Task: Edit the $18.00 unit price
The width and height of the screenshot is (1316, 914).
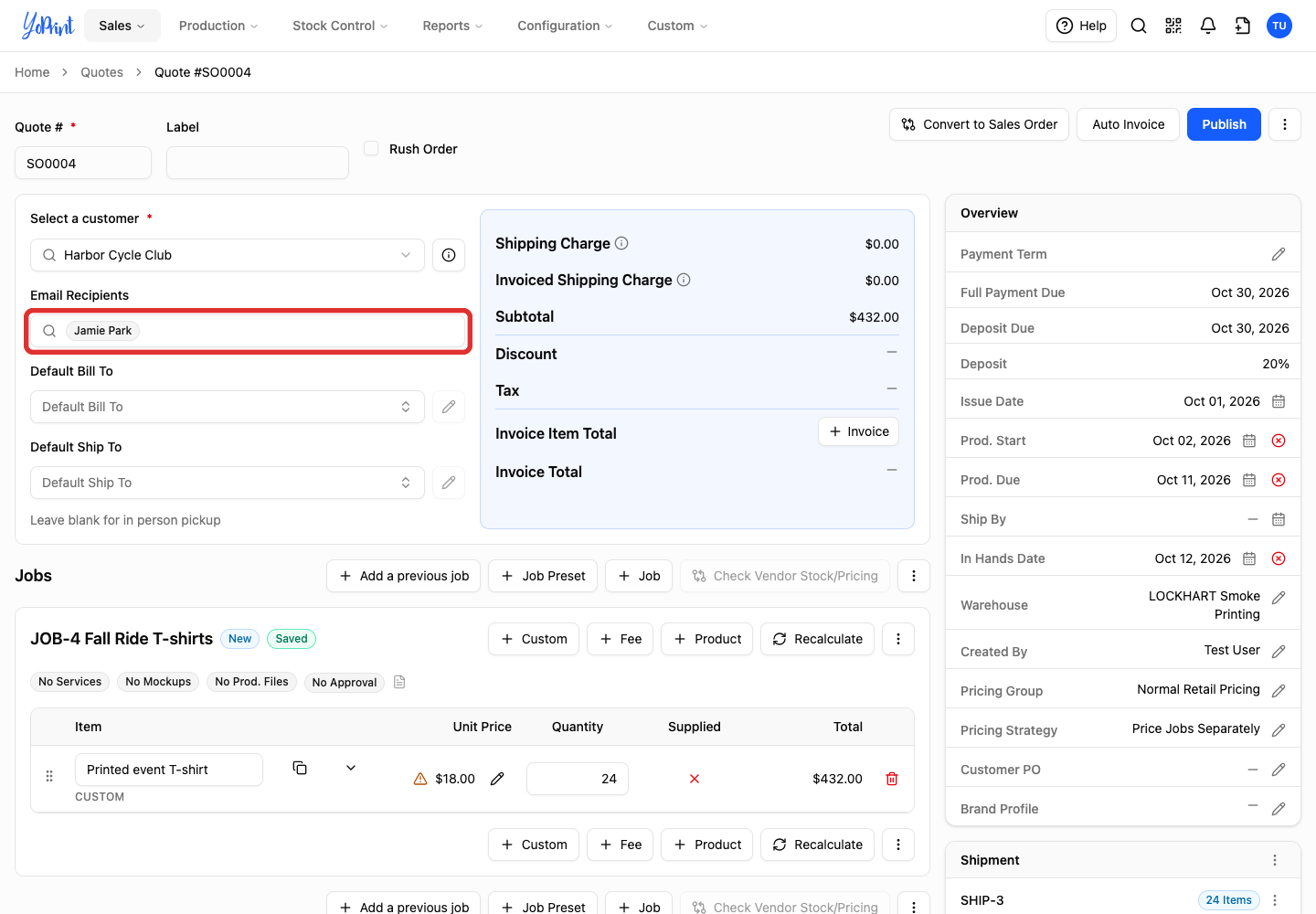Action: tap(497, 779)
